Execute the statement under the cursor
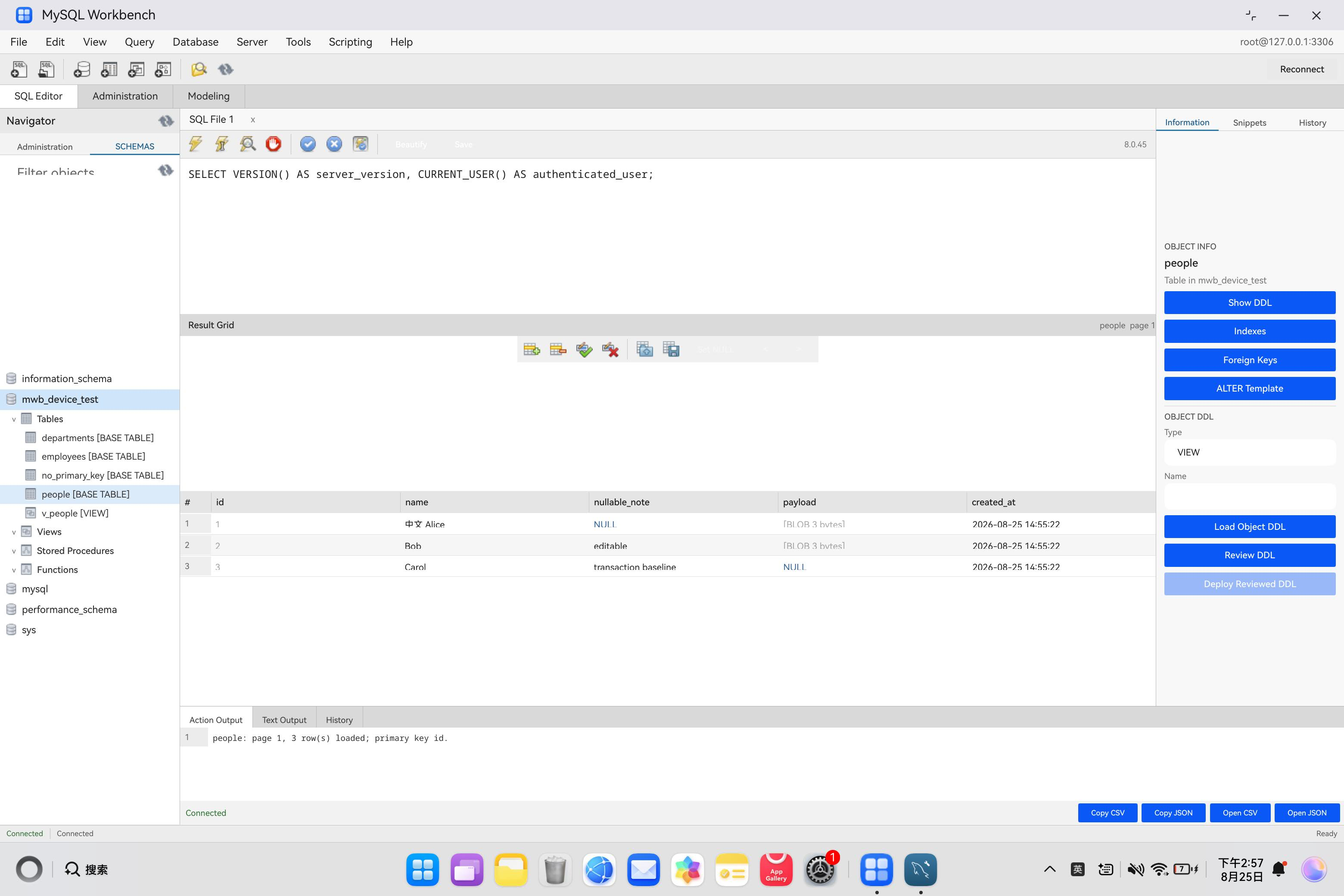This screenshot has height=896, width=1344. click(222, 144)
